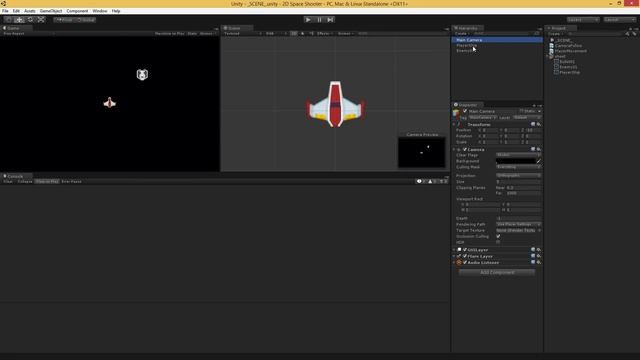Toggle the Static checkbox in Inspector
Viewport: 640px width, 360px height.
[x=522, y=111]
